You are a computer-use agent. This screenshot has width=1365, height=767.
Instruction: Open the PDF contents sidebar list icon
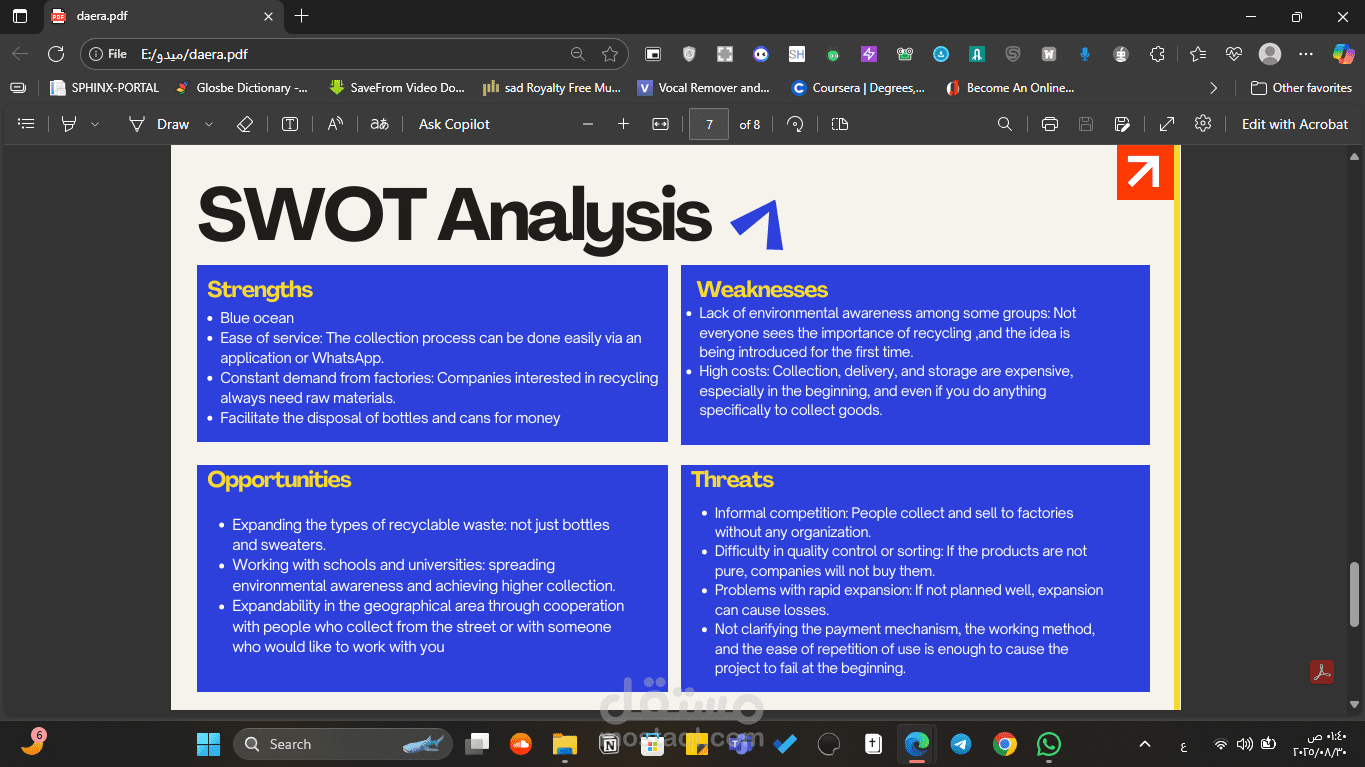(x=27, y=124)
